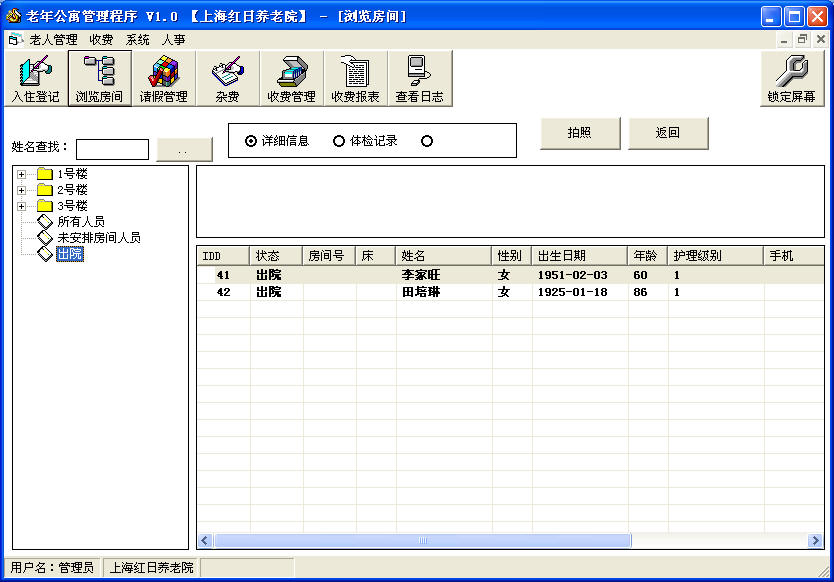Open 收费报表 fee report icon
Viewport: 834px width, 582px height.
355,78
